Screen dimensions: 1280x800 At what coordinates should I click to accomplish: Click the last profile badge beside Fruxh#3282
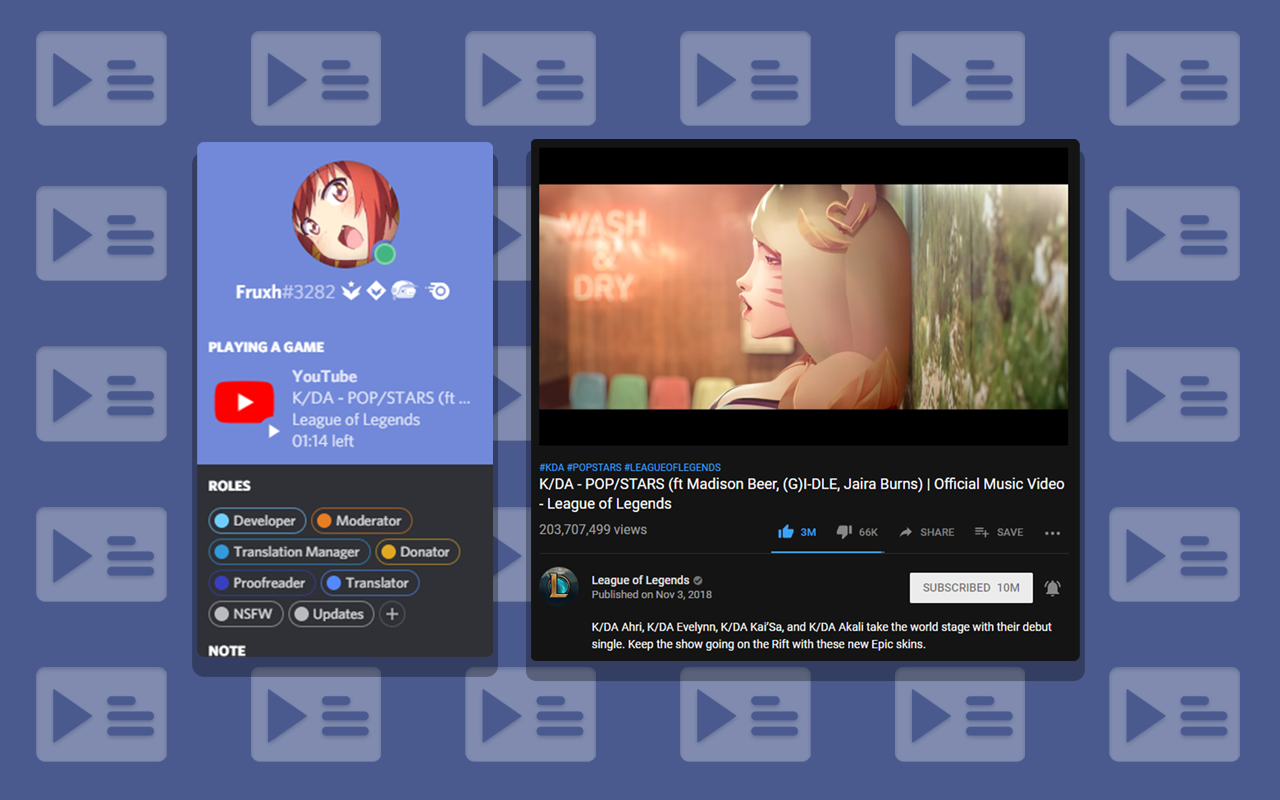[438, 291]
